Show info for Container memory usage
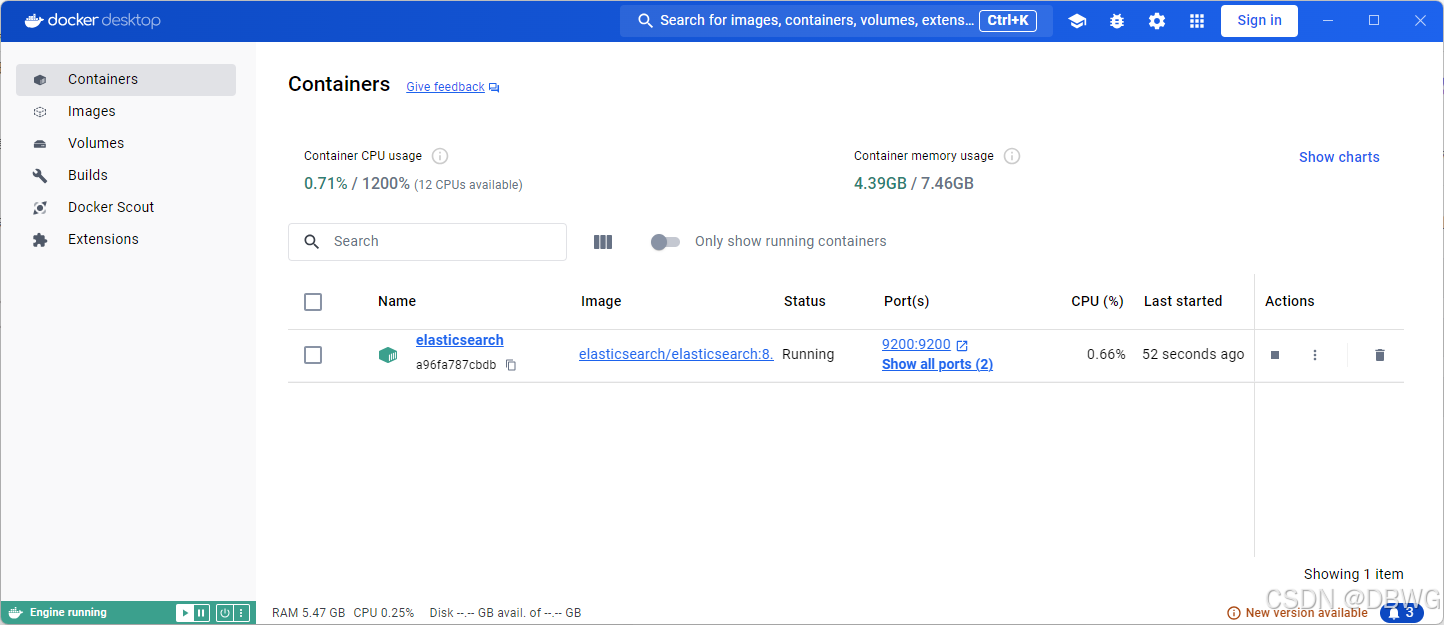The image size is (1444, 625). pyautogui.click(x=1012, y=156)
